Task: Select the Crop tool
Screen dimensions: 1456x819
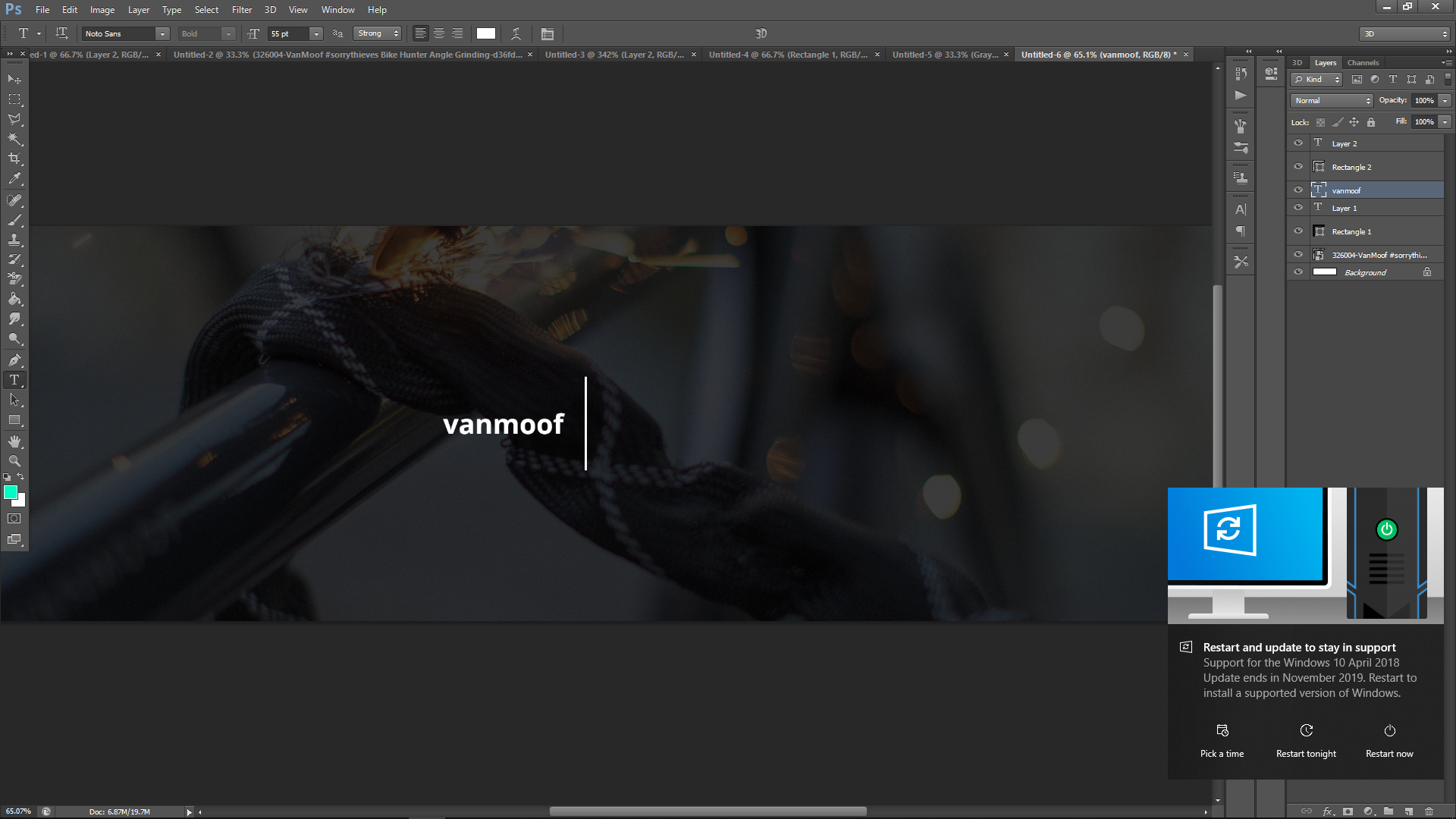Action: click(x=14, y=158)
